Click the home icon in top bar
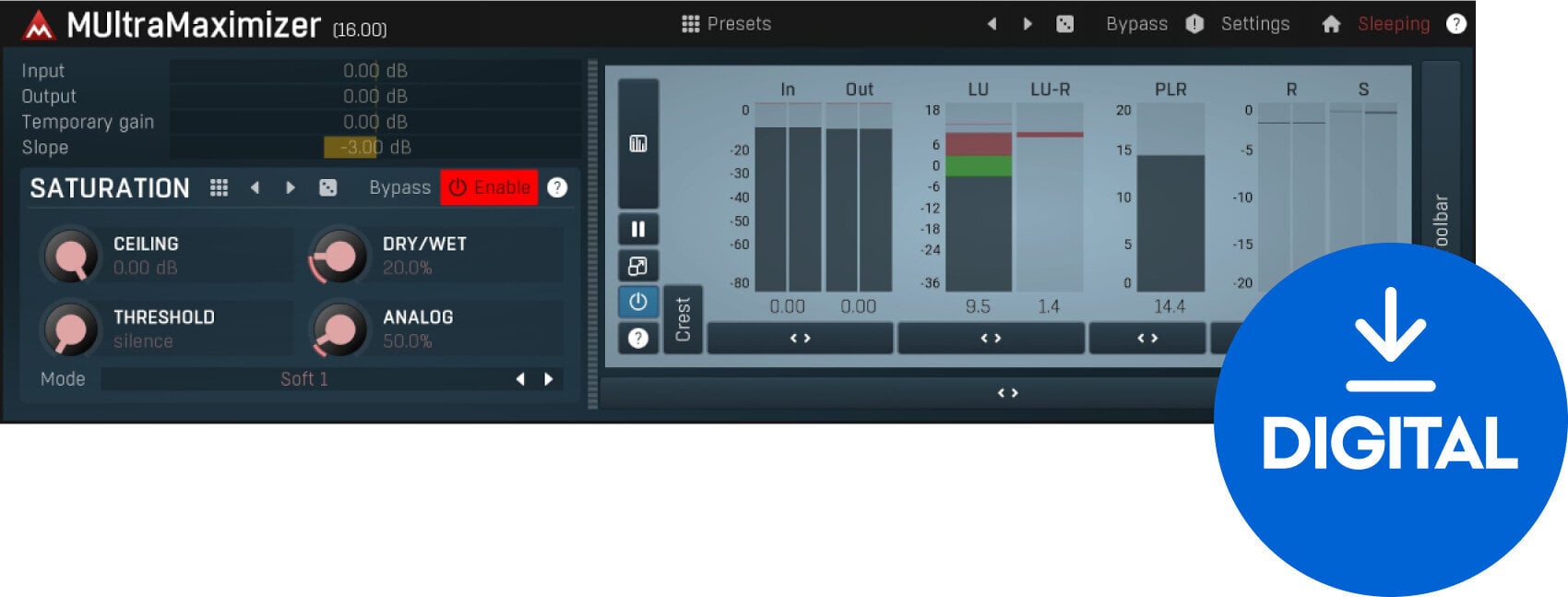The height and width of the screenshot is (597, 1568). (x=1331, y=24)
